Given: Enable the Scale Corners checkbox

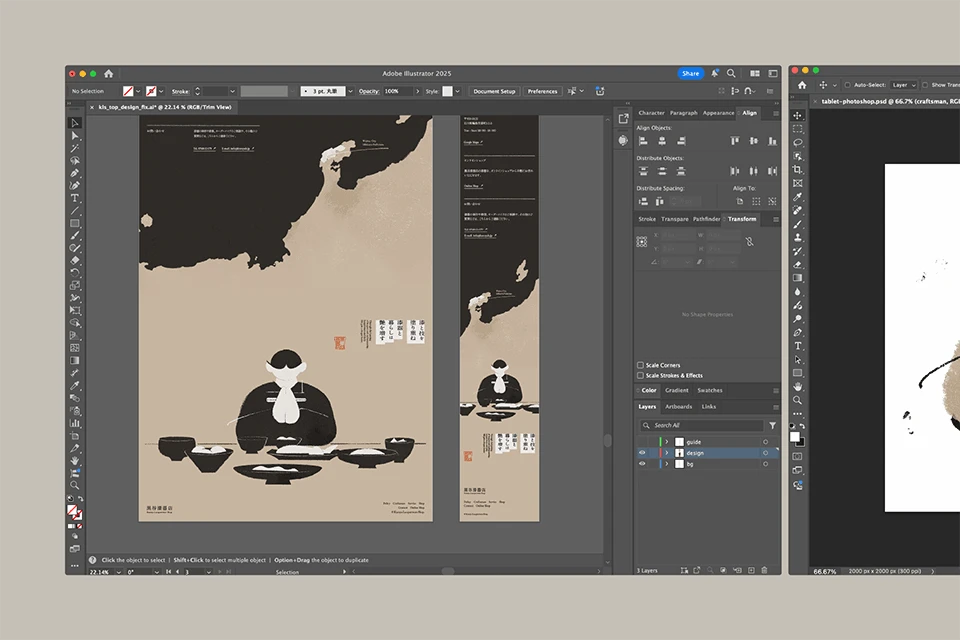Looking at the screenshot, I should (x=640, y=365).
